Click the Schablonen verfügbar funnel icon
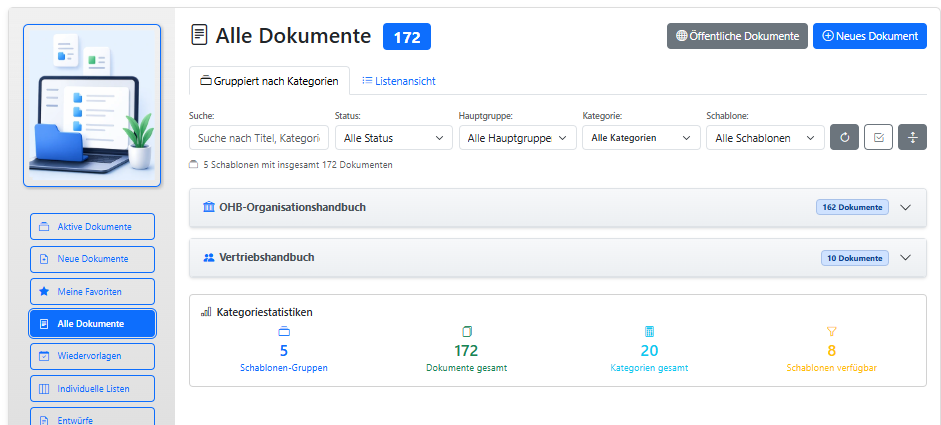This screenshot has width=941, height=425. 831,331
